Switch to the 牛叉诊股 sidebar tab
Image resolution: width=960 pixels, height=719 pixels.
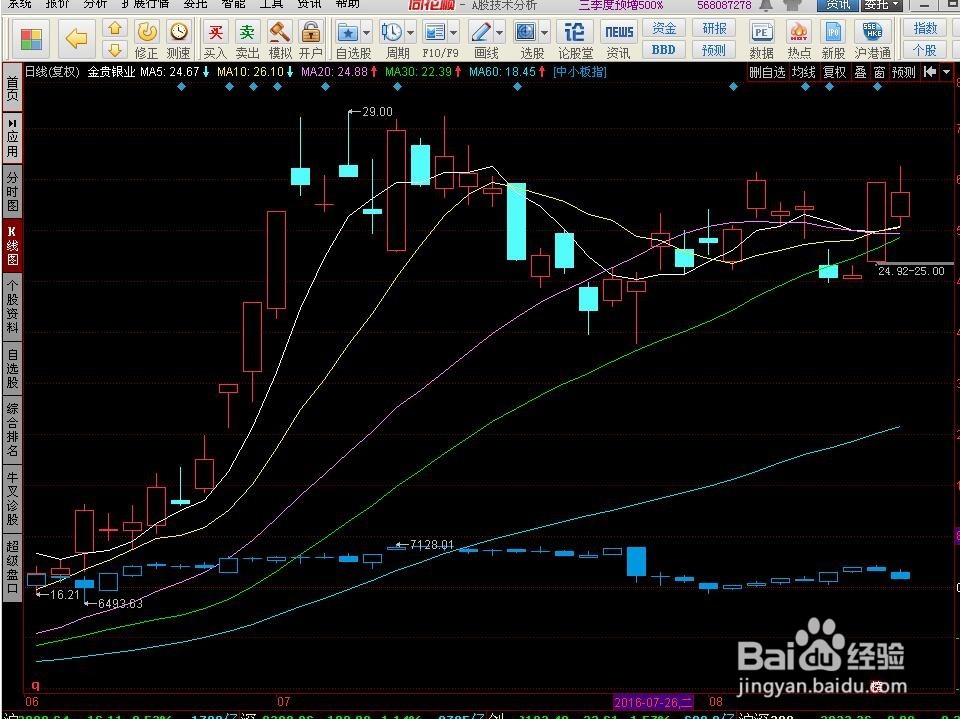(x=12, y=499)
